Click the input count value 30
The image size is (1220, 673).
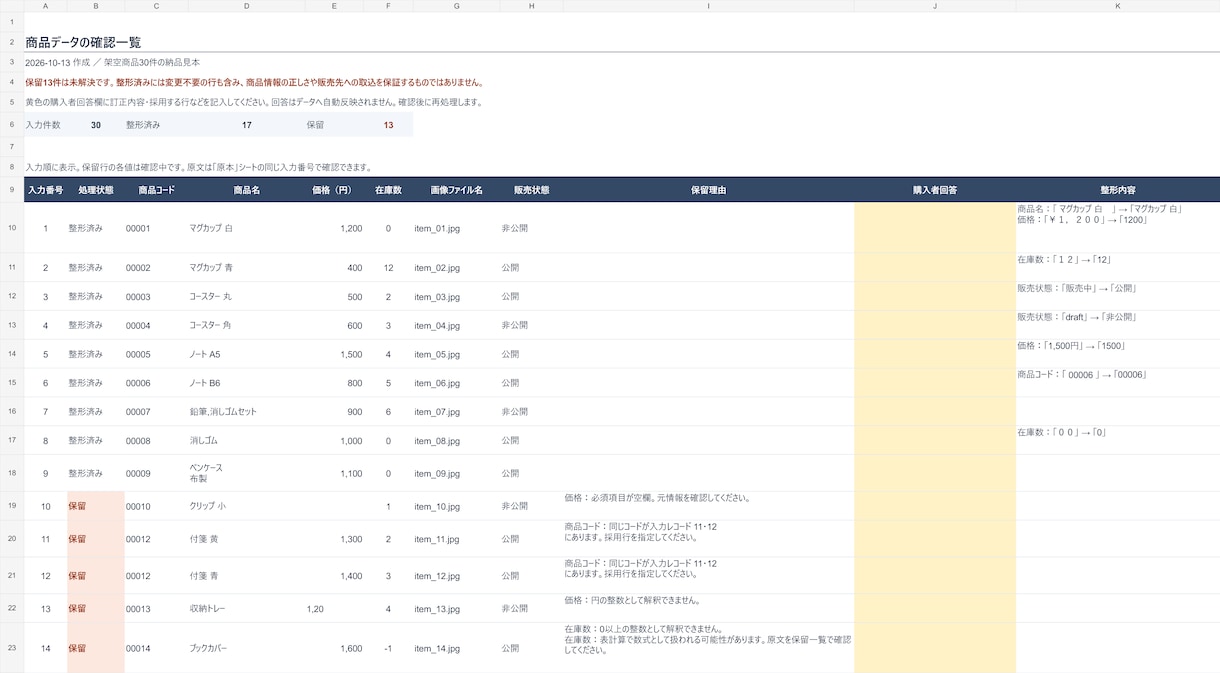[x=96, y=125]
